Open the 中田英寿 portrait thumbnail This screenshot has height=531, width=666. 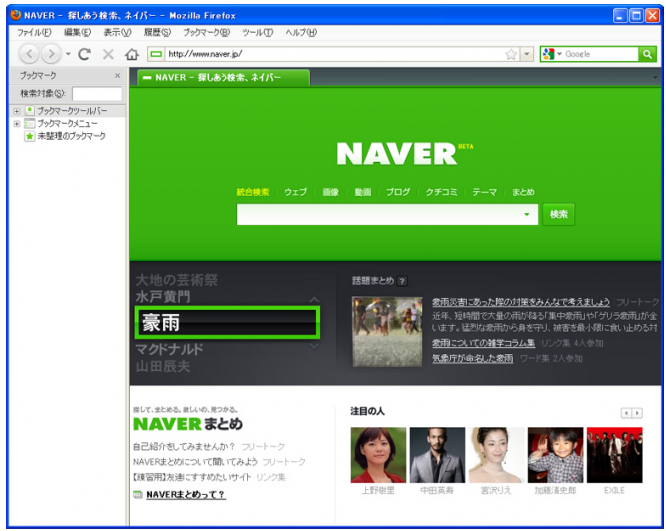(437, 455)
